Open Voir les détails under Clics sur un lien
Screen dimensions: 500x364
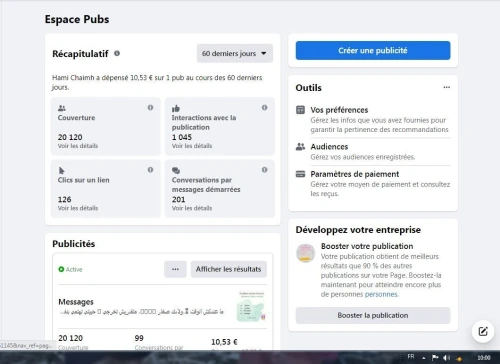pyautogui.click(x=78, y=208)
